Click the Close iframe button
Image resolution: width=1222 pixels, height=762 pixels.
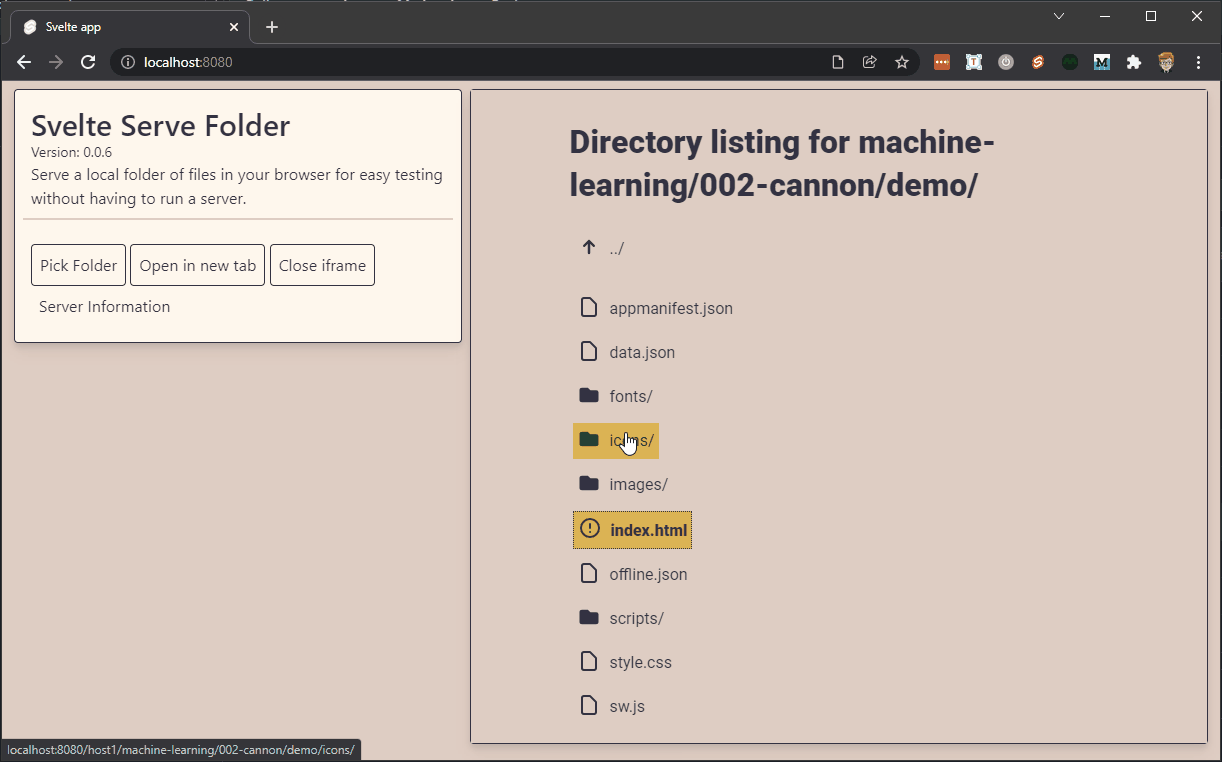[x=322, y=265]
